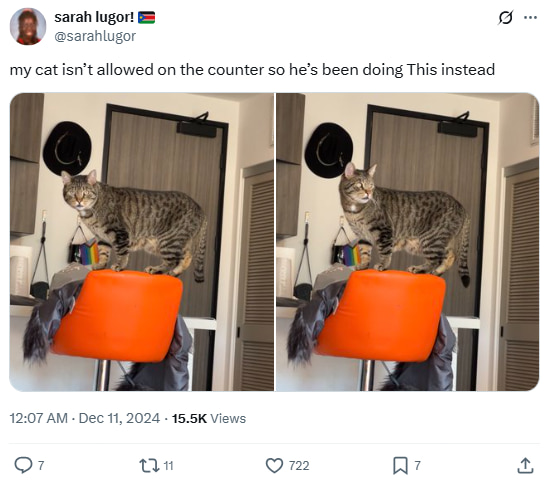This screenshot has width=548, height=481.
Task: Open sarah lugor's profile avatar
Action: (x=28, y=27)
